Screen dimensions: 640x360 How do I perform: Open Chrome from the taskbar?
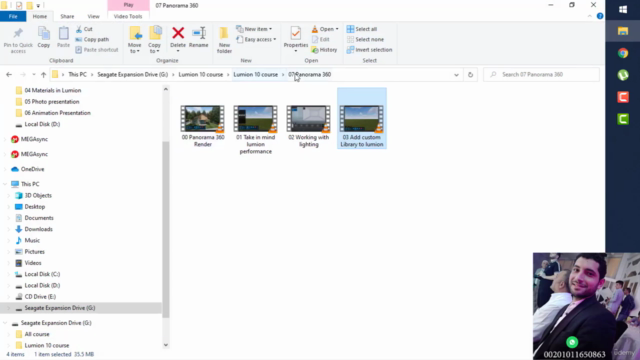[623, 53]
